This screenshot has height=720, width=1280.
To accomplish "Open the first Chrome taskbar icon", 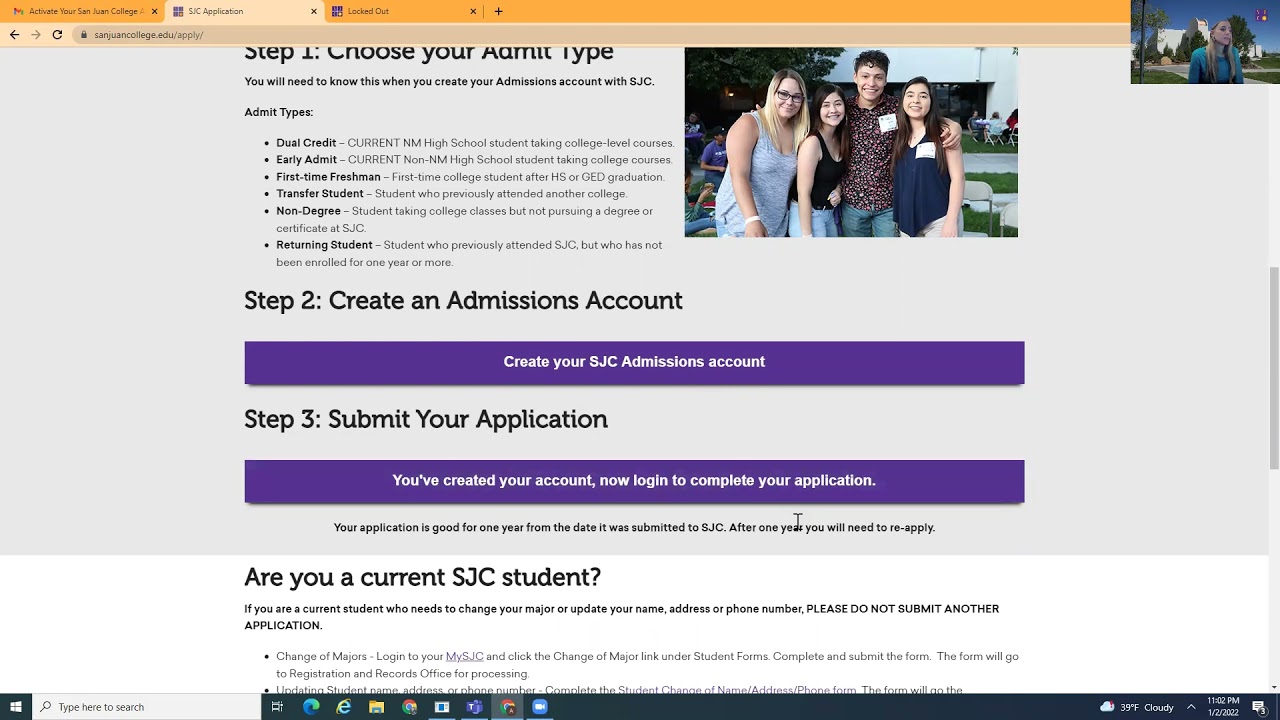I will tap(409, 707).
